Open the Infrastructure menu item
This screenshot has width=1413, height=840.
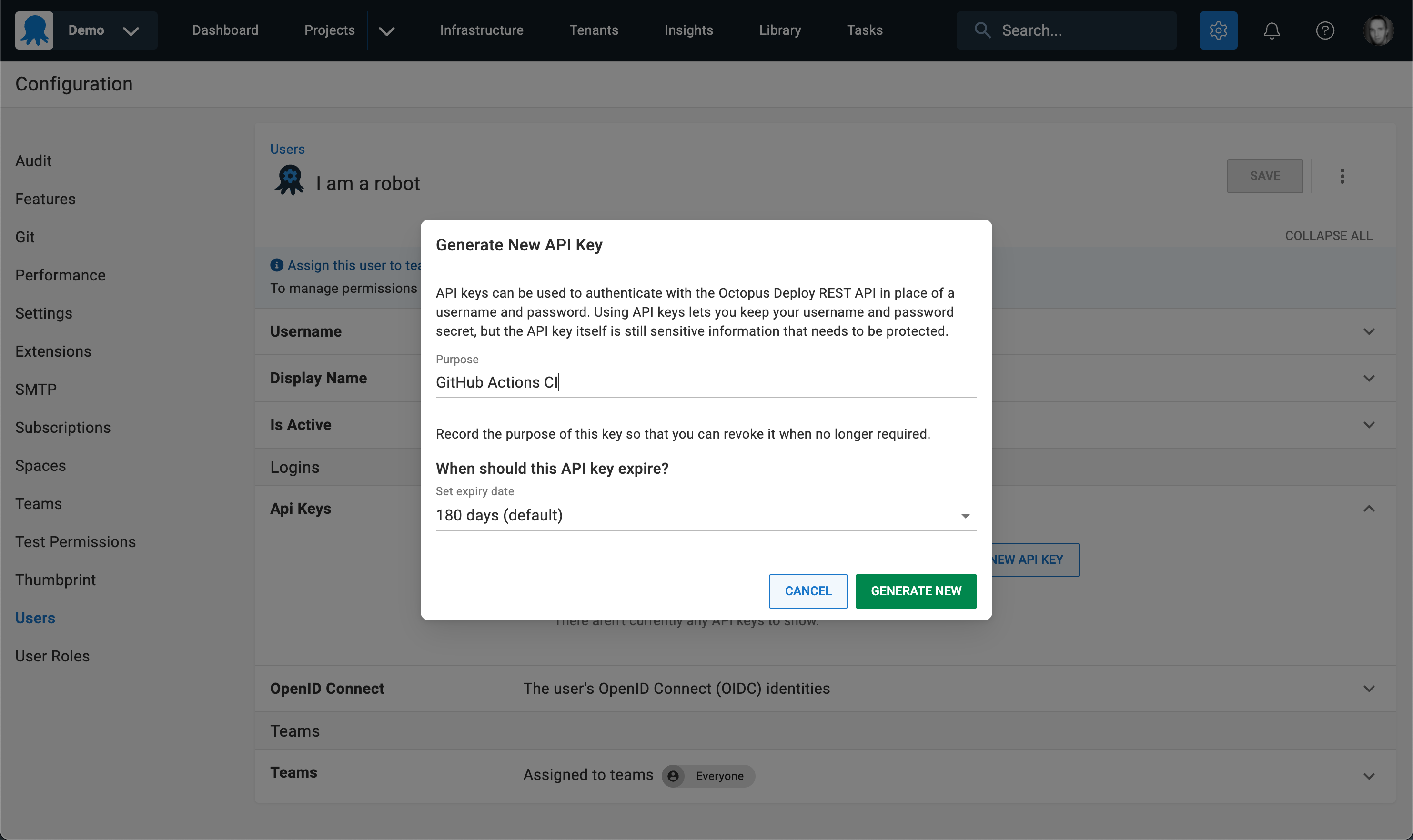click(x=482, y=30)
